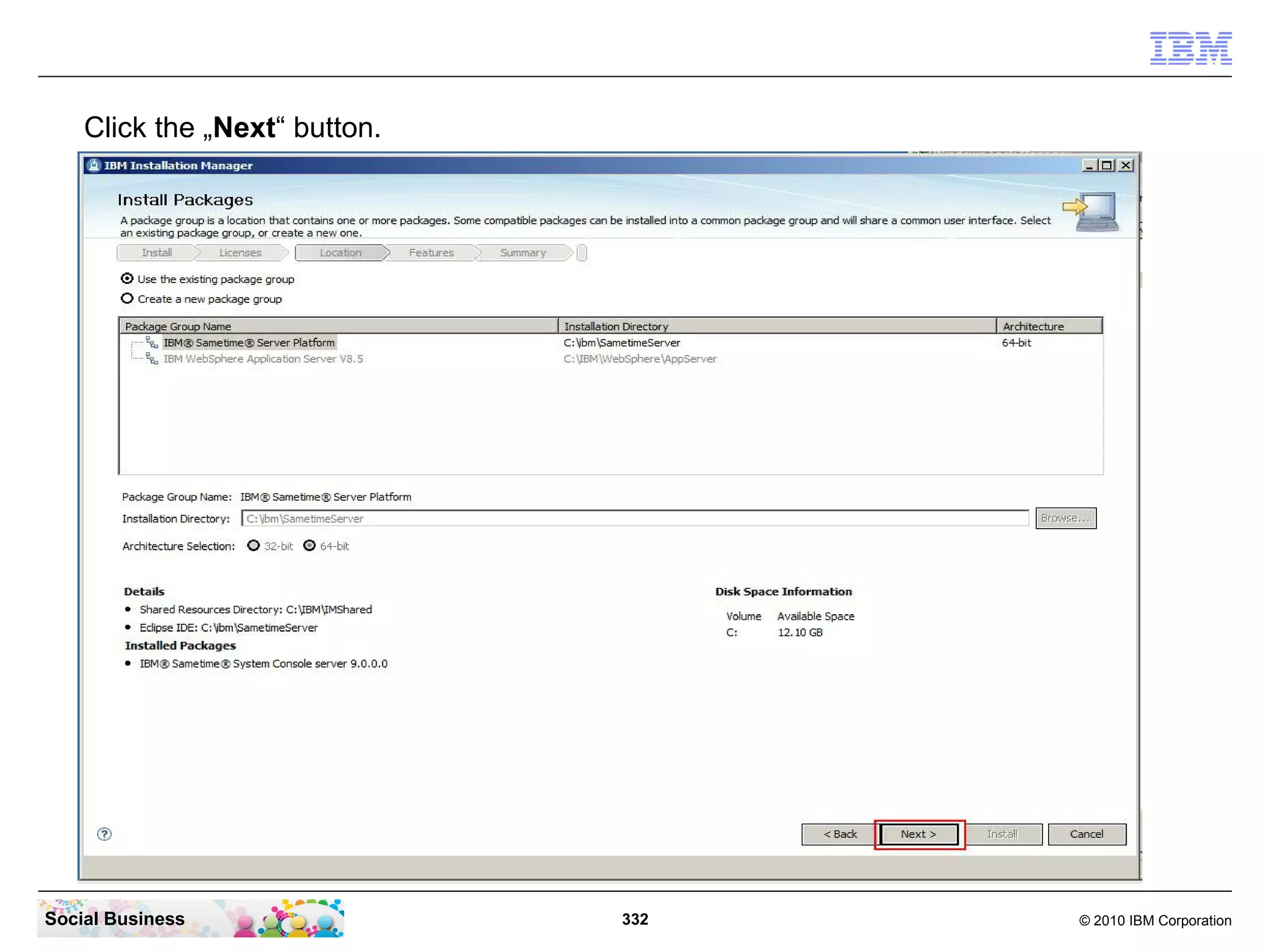Click the Back button
1270x952 pixels.
tap(840, 834)
